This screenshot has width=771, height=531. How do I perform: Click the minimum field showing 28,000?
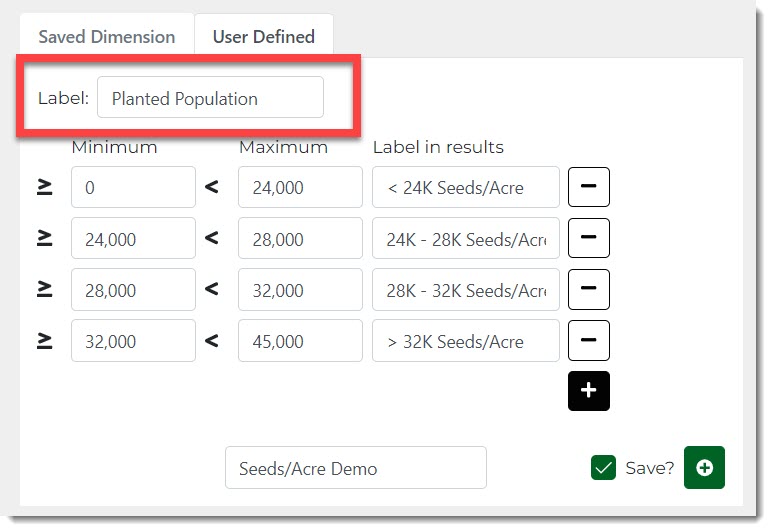pyautogui.click(x=133, y=289)
